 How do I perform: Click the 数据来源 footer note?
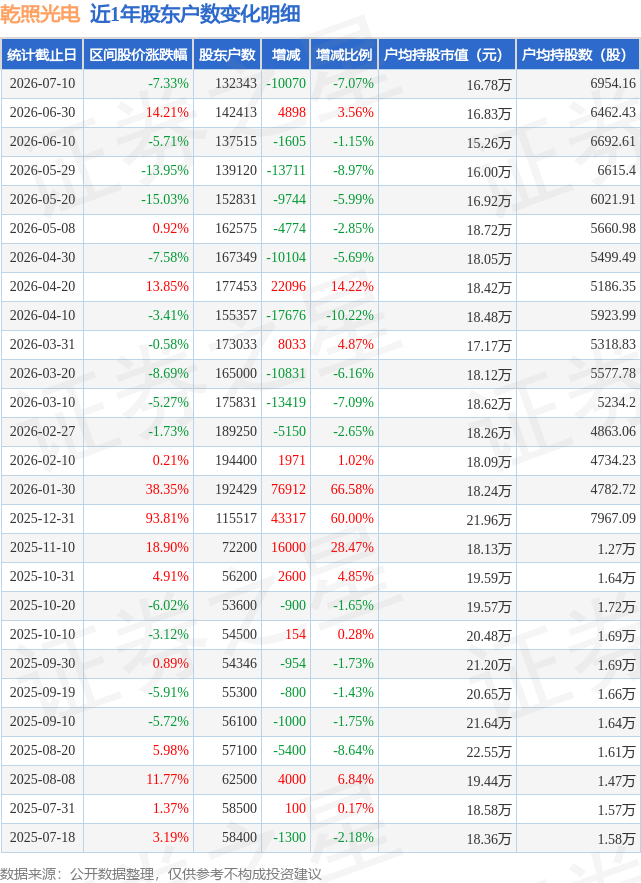161,873
